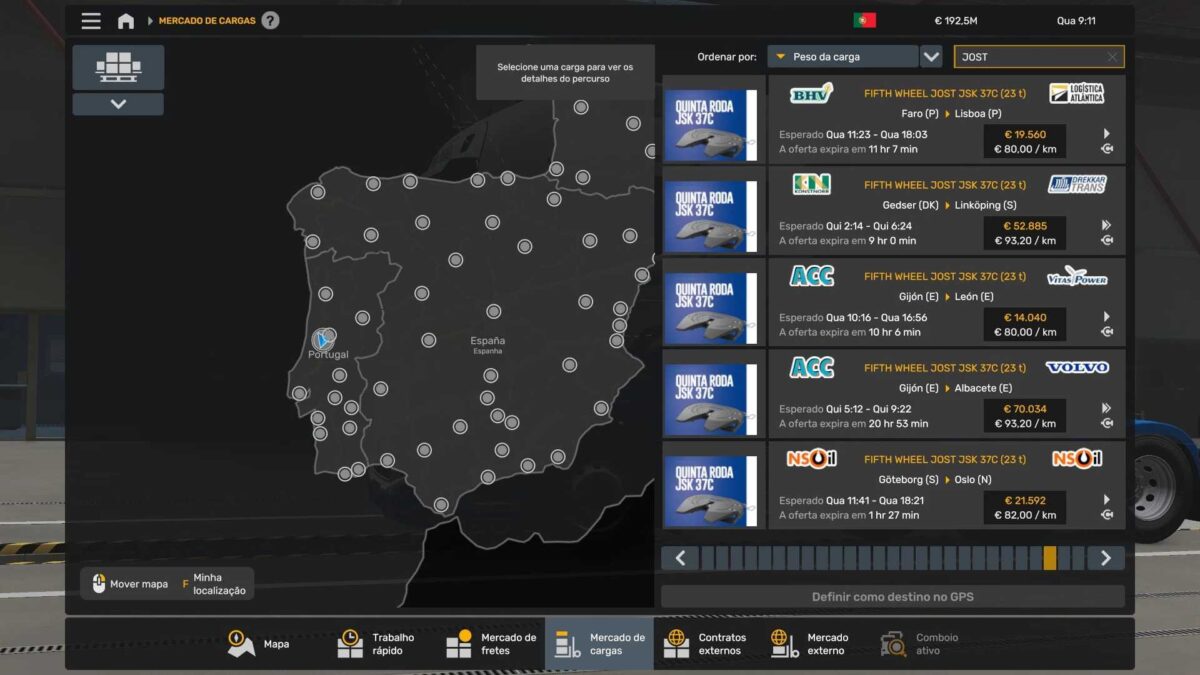The image size is (1200, 675).
Task: Open the Peso da carga sort dropdown
Action: 842,57
